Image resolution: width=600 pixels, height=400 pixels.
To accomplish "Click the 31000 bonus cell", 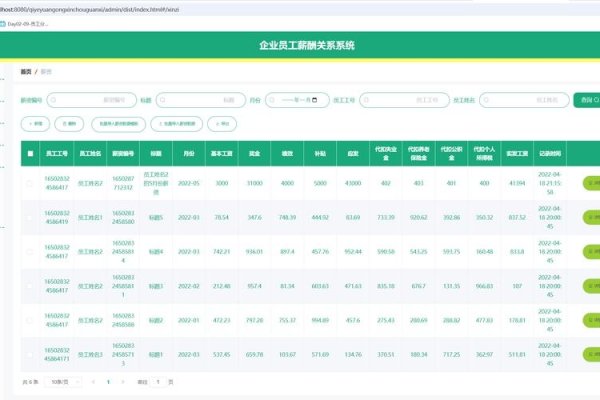I will click(x=254, y=183).
